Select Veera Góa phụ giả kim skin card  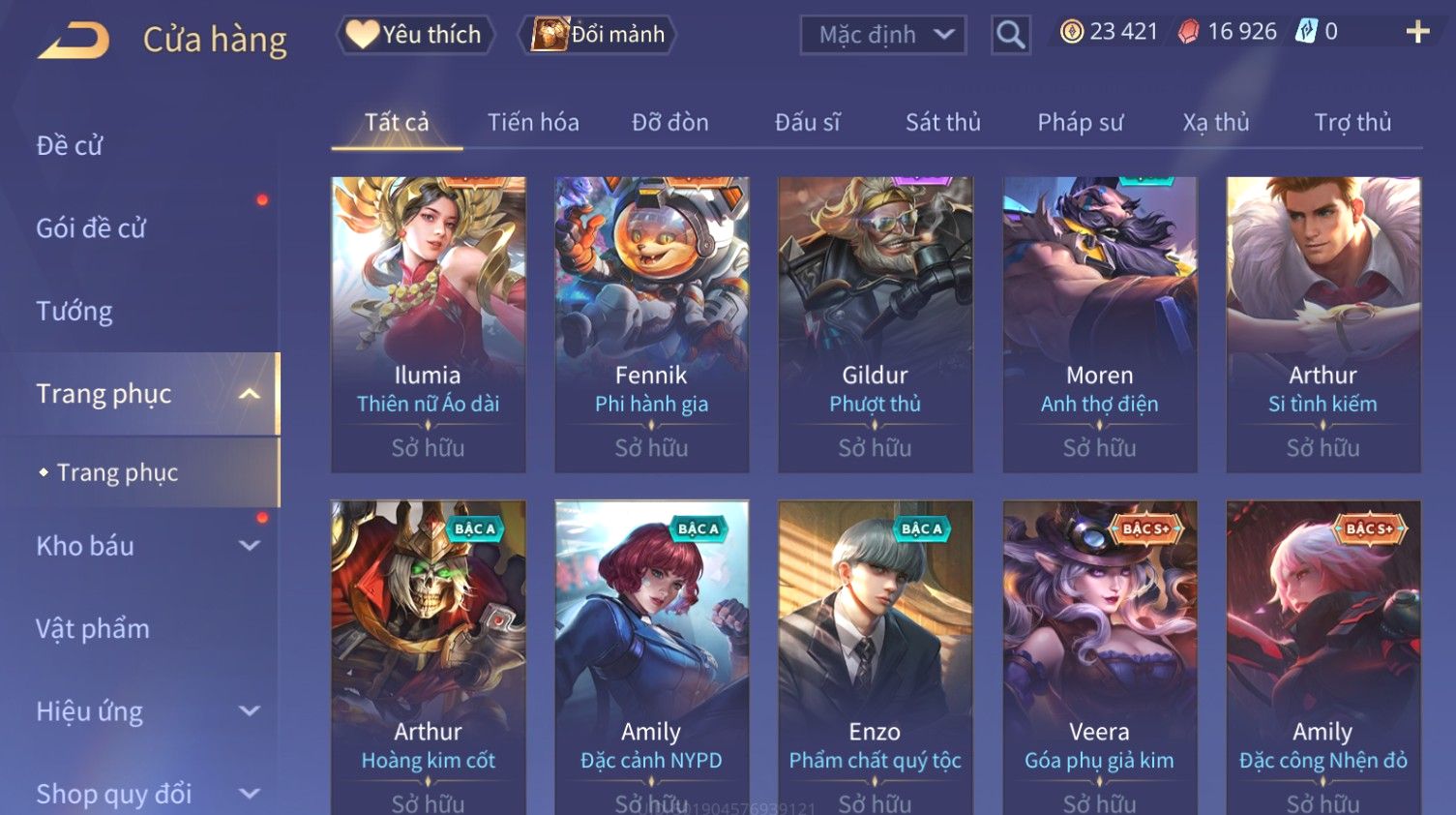1099,657
